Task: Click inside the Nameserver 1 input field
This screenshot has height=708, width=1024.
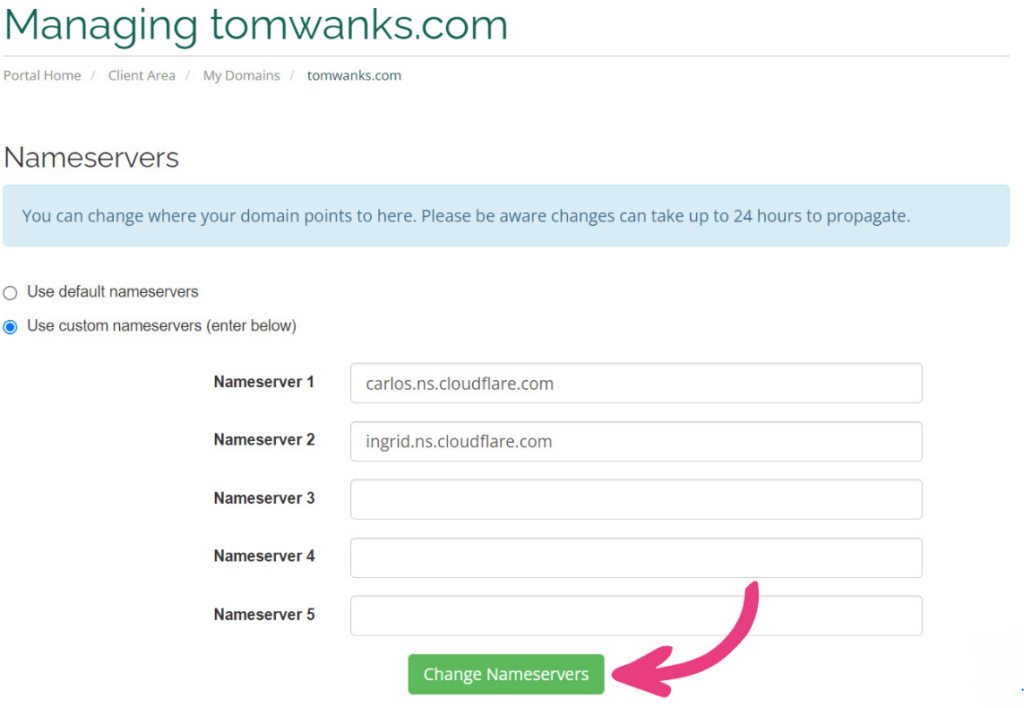Action: click(635, 383)
